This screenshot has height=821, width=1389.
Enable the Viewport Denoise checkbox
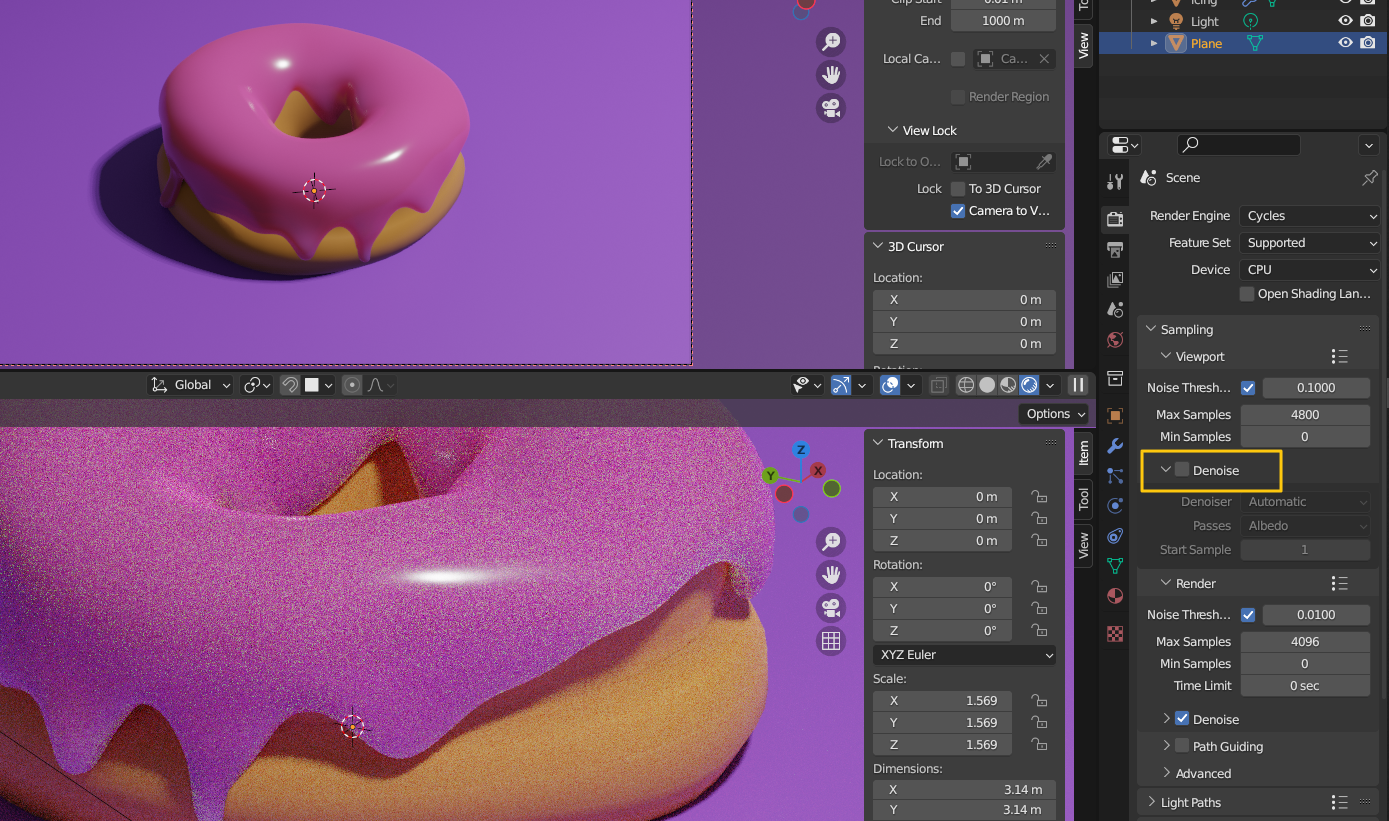pyautogui.click(x=1182, y=470)
